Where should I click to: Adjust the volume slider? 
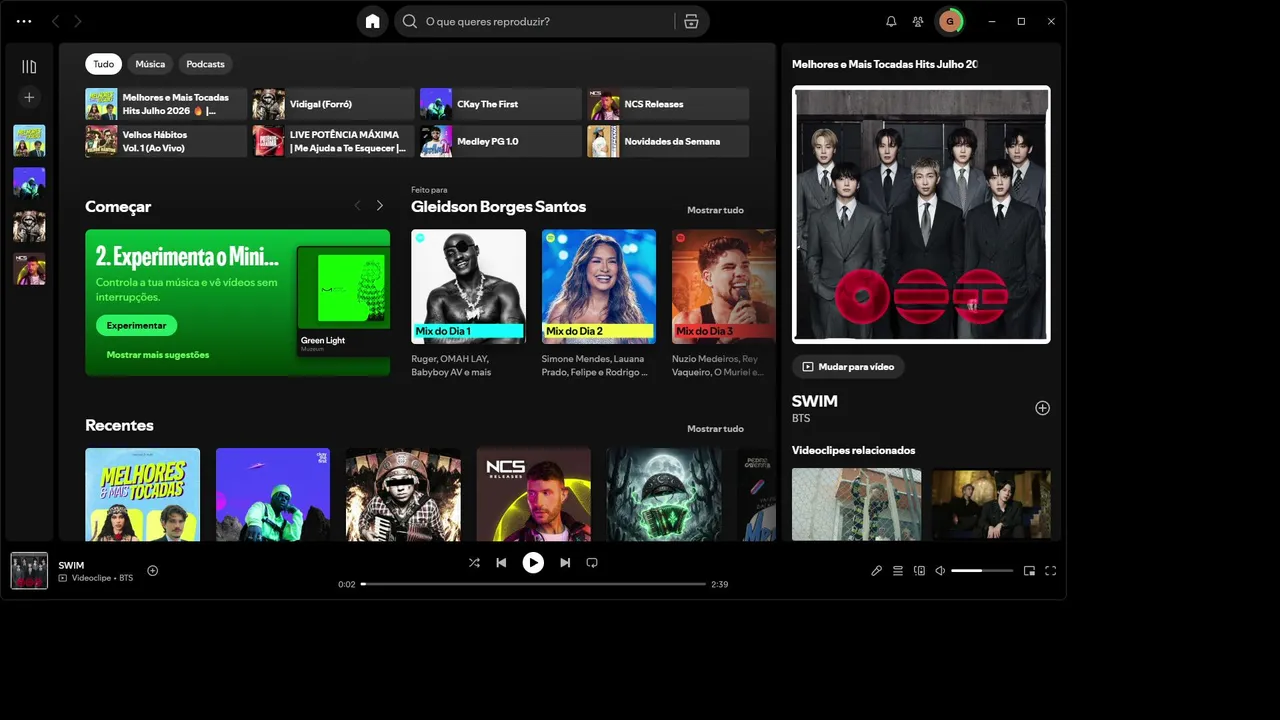tap(981, 571)
